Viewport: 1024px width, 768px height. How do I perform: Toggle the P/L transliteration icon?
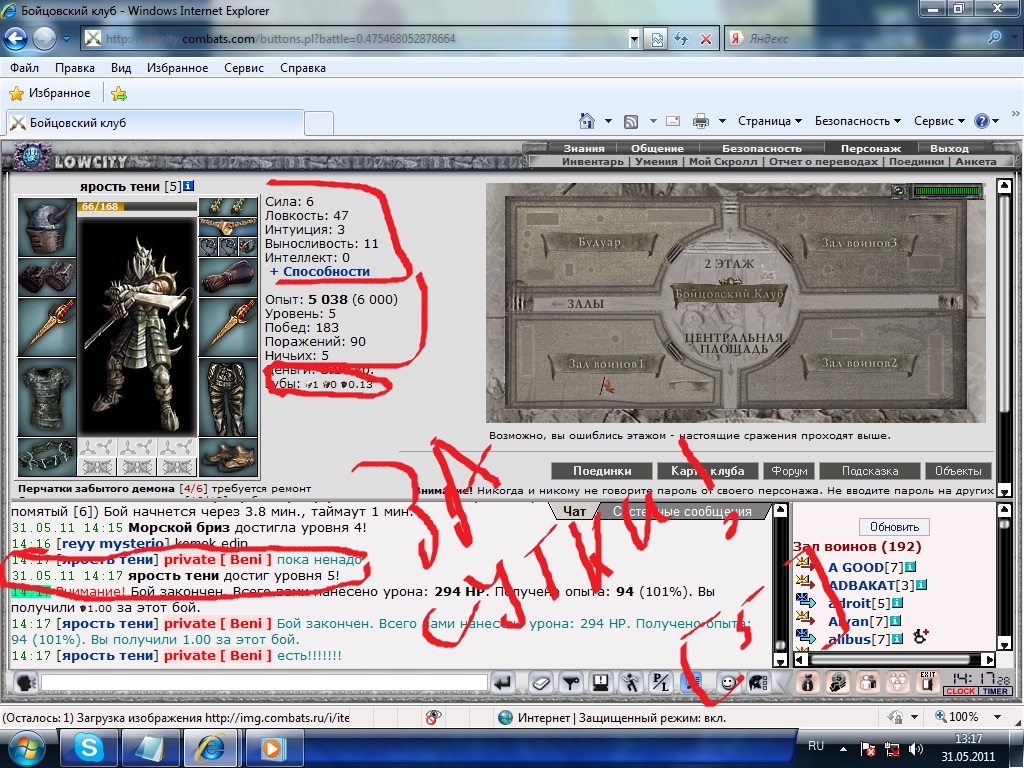click(660, 683)
